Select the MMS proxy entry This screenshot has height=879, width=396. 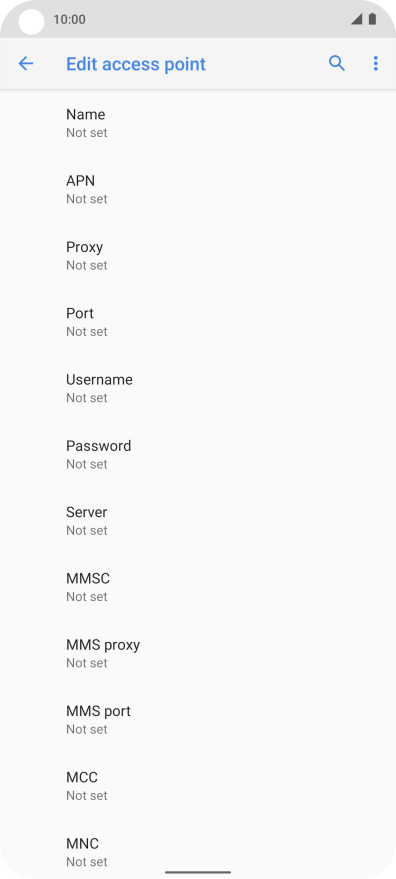(x=198, y=653)
